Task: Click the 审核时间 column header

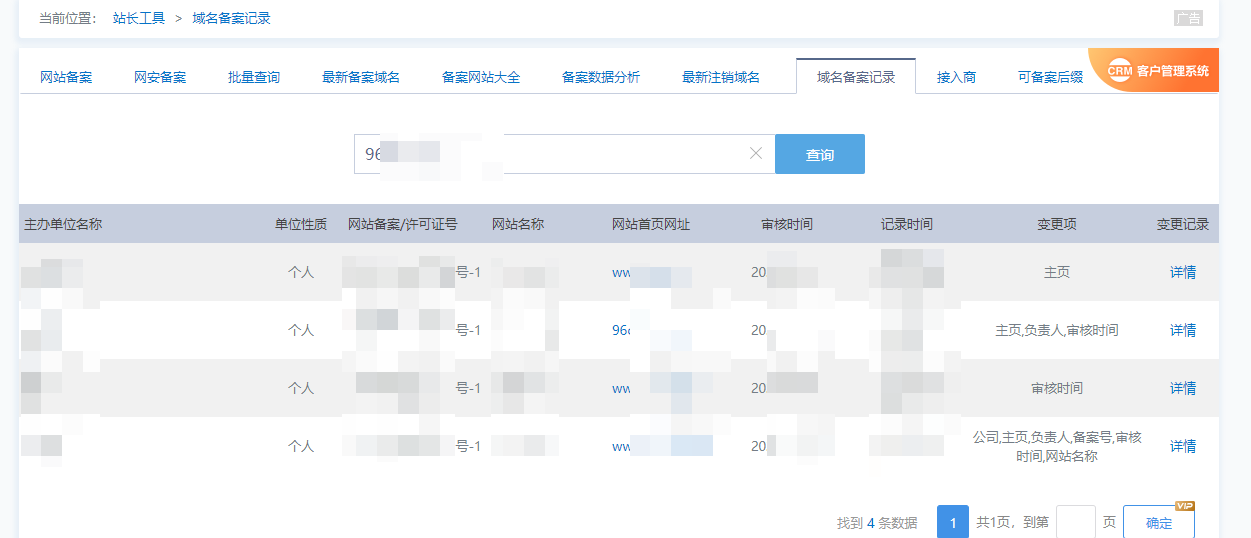Action: click(x=787, y=224)
